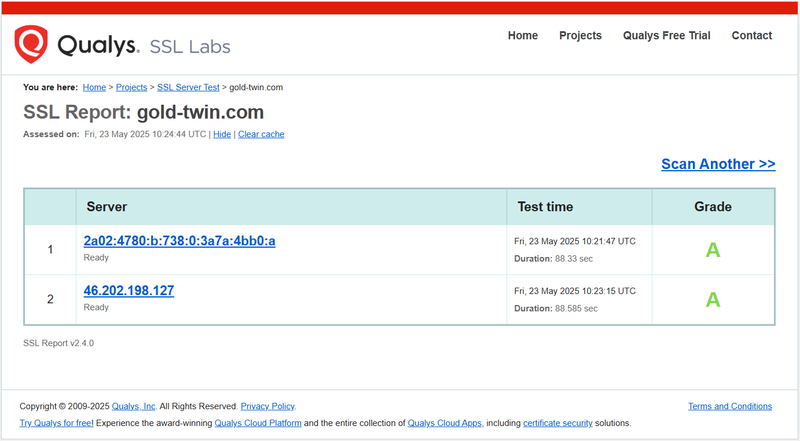This screenshot has height=441, width=800.
Task: Follow the Home breadcrumb link
Action: coord(94,87)
